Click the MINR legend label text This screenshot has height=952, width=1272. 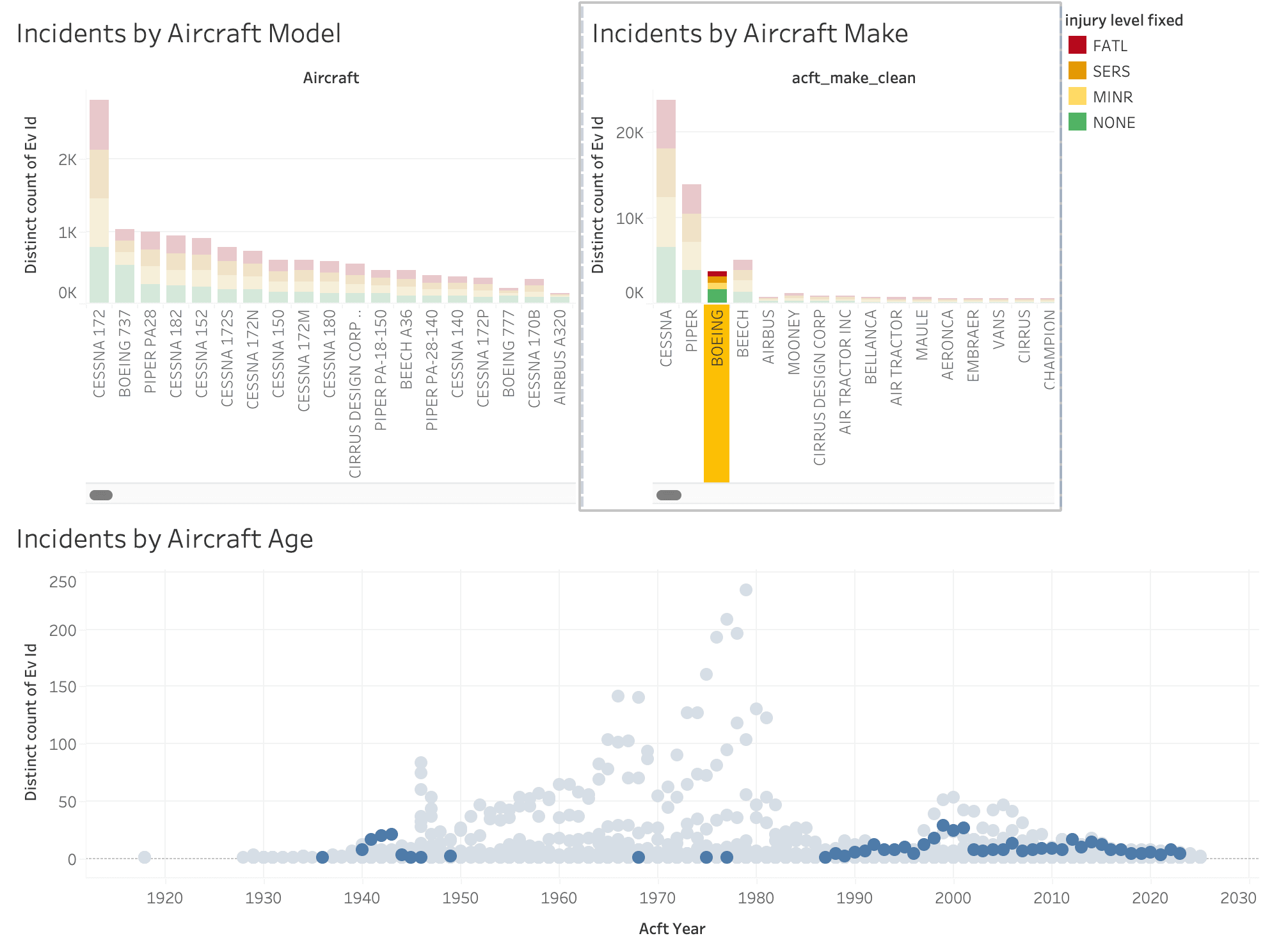point(1113,97)
